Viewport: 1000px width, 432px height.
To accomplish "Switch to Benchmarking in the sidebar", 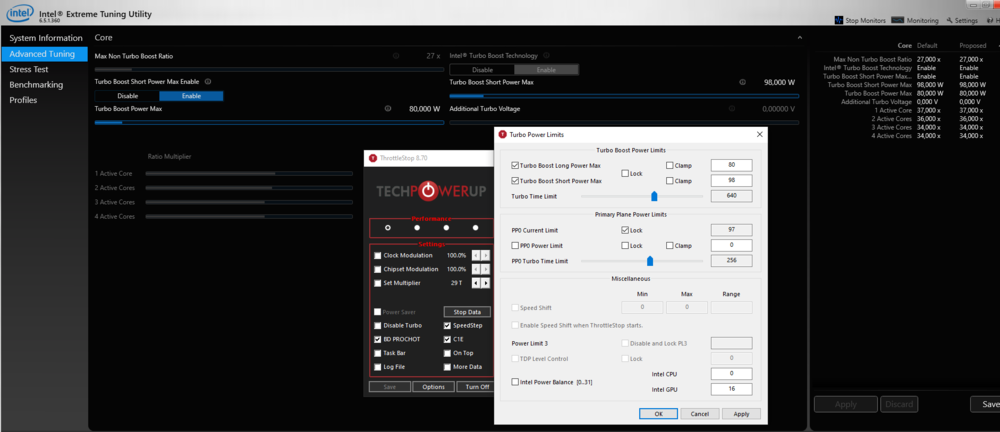I will (x=36, y=85).
